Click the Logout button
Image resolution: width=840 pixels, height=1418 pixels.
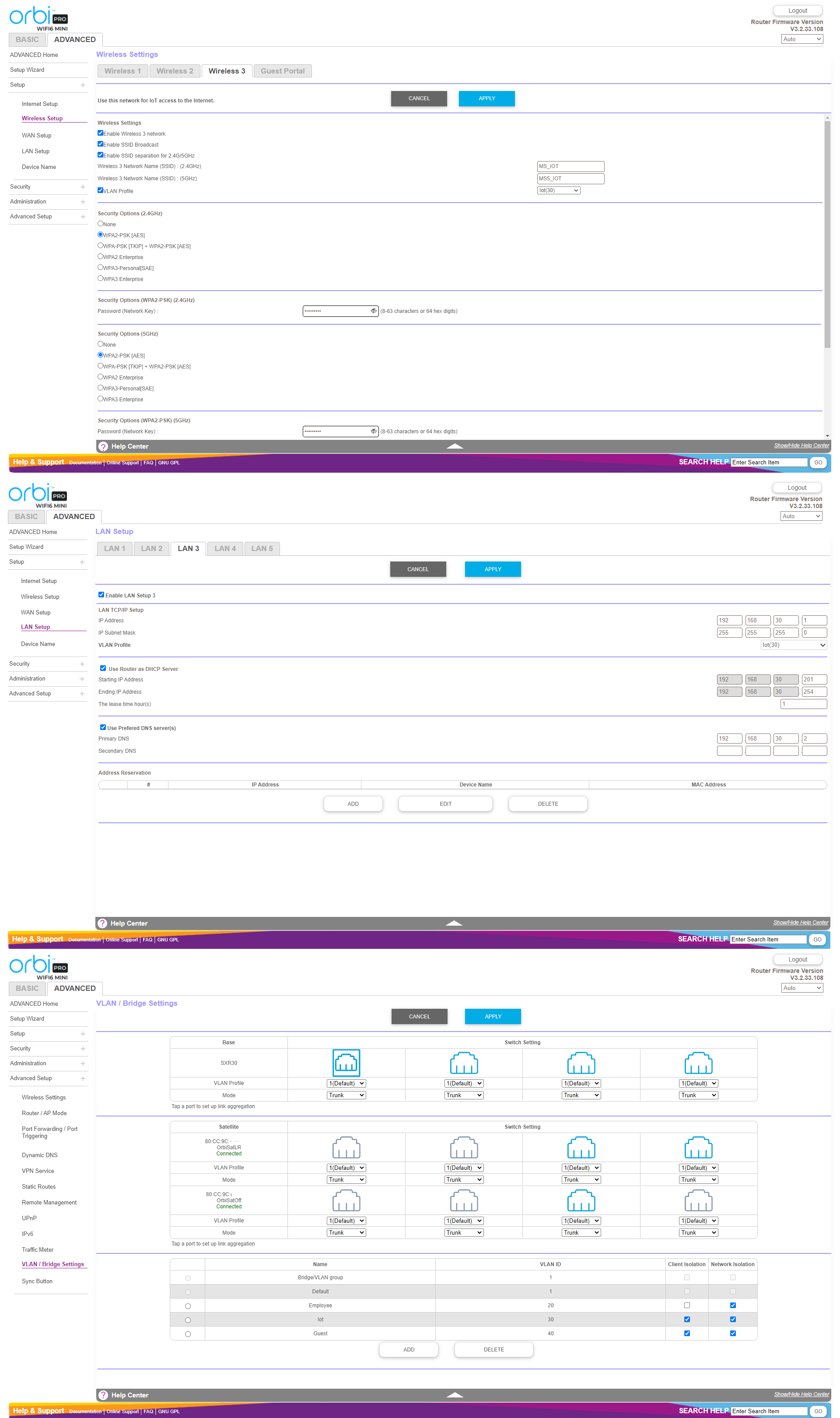798,10
